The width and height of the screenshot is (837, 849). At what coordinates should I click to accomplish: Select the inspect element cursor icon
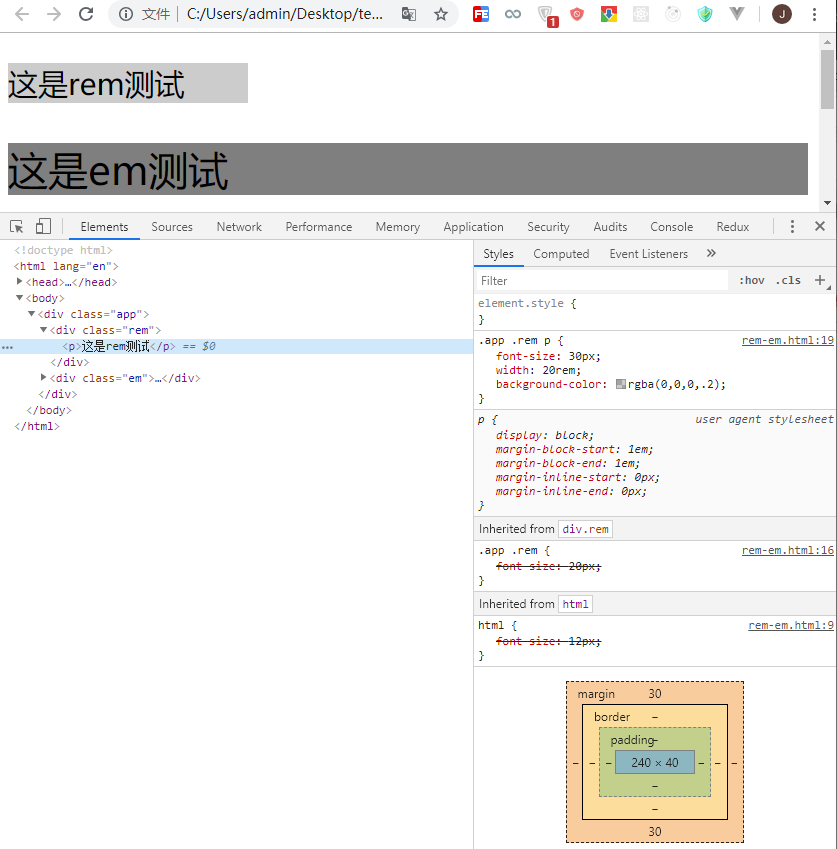(16, 226)
